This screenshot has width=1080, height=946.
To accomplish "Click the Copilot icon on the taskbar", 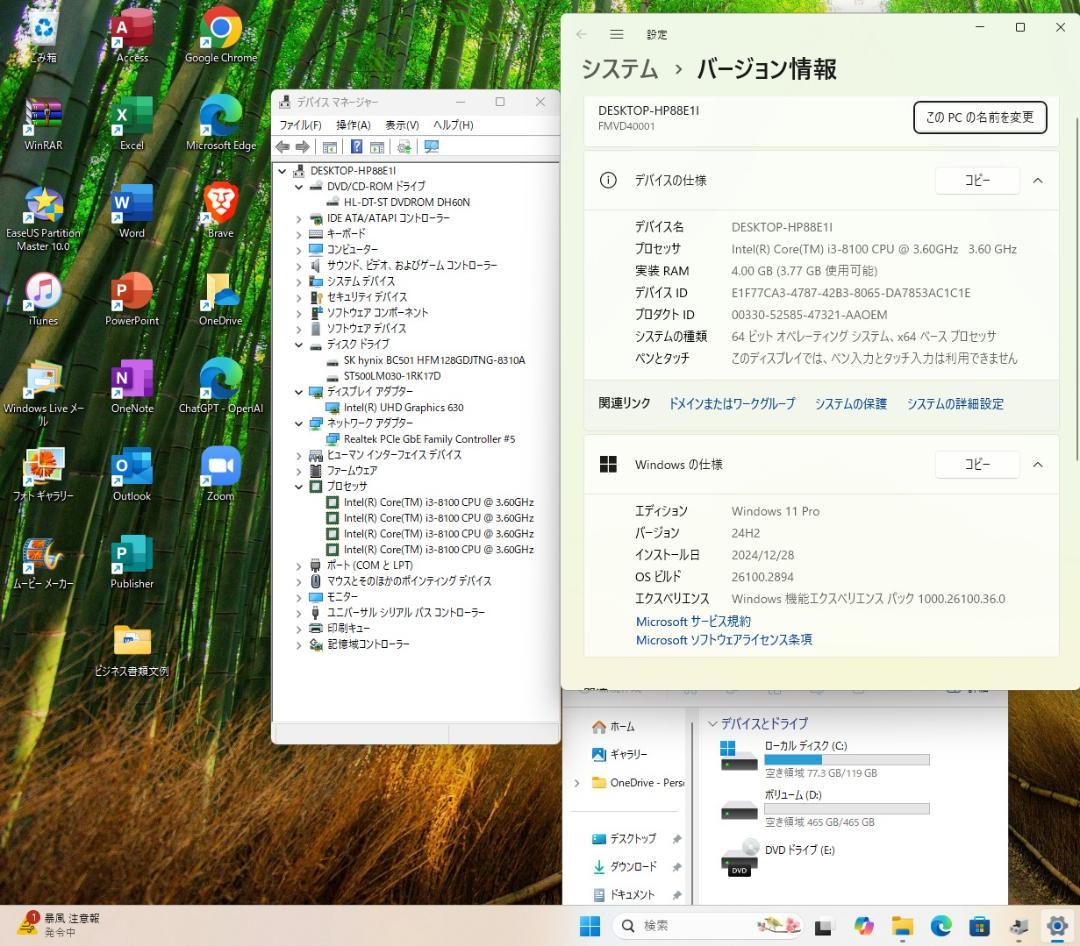I will (863, 926).
